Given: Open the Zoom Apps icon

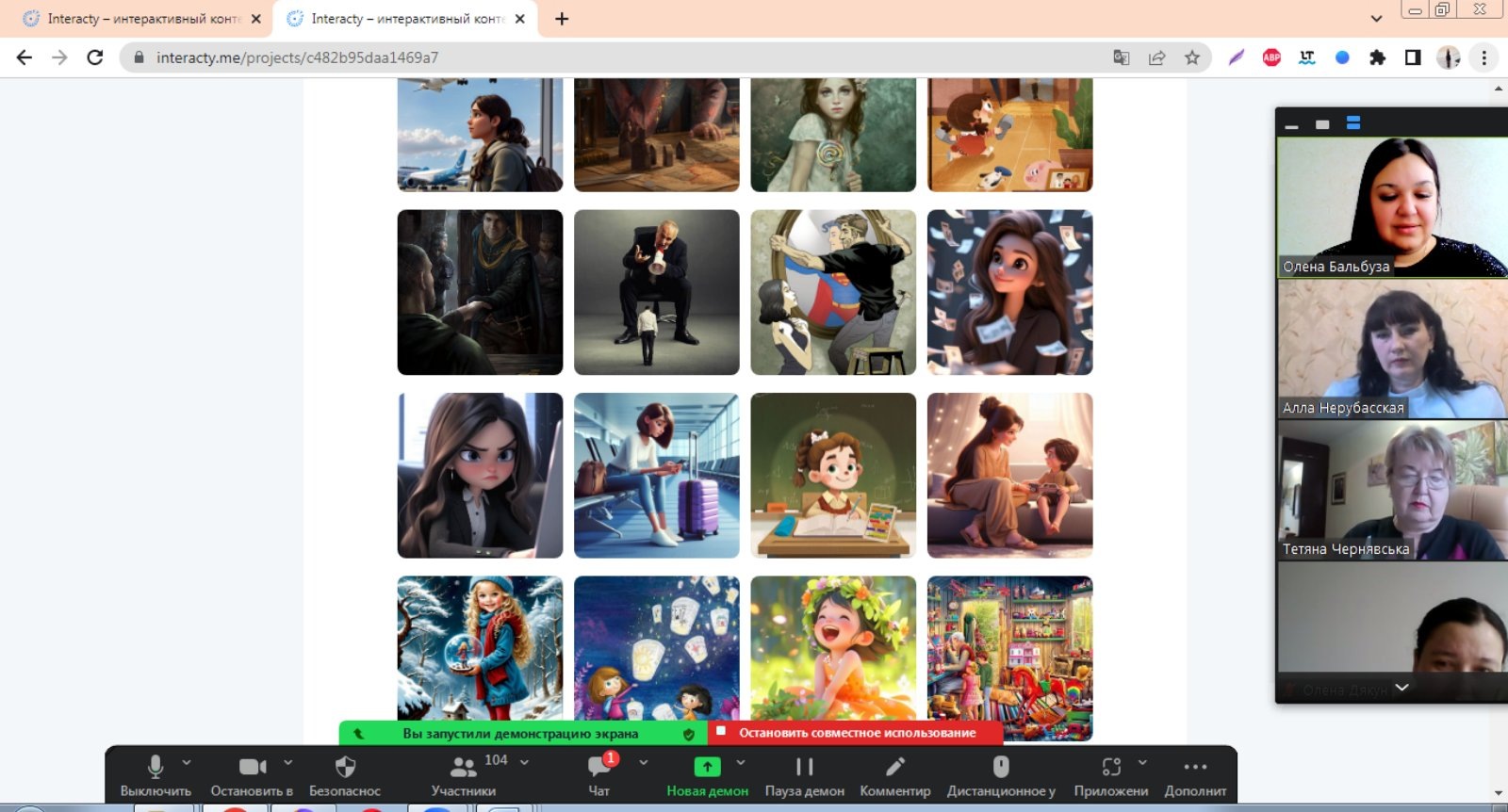Looking at the screenshot, I should 1111,767.
